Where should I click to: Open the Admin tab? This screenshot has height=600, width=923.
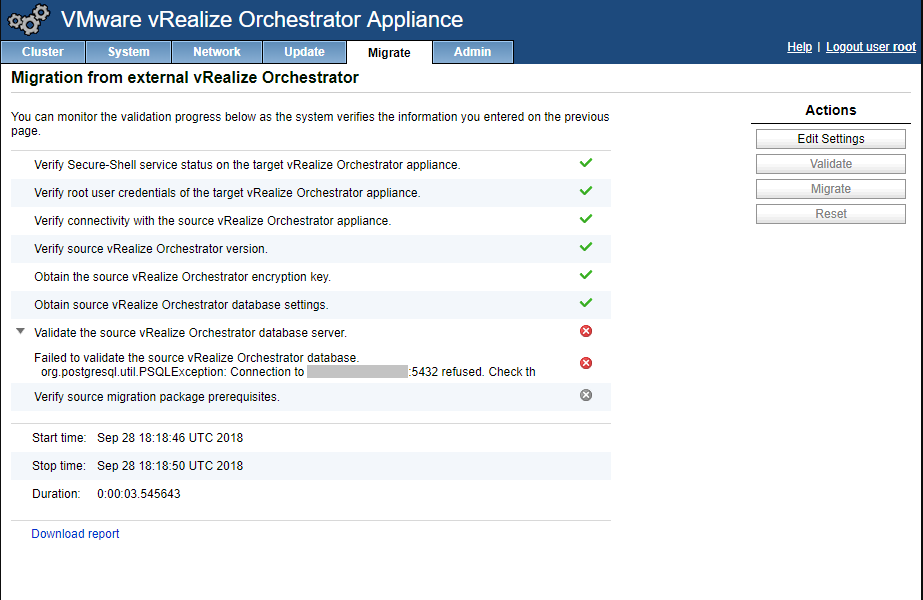point(472,52)
